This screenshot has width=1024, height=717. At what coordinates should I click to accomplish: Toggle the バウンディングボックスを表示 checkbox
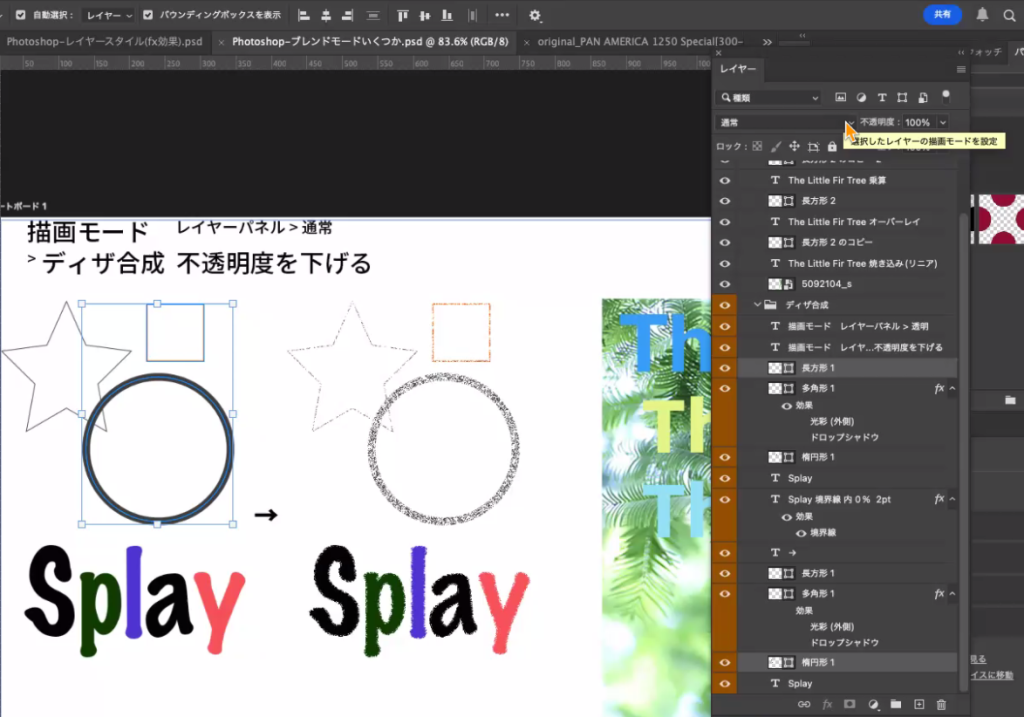(x=148, y=15)
